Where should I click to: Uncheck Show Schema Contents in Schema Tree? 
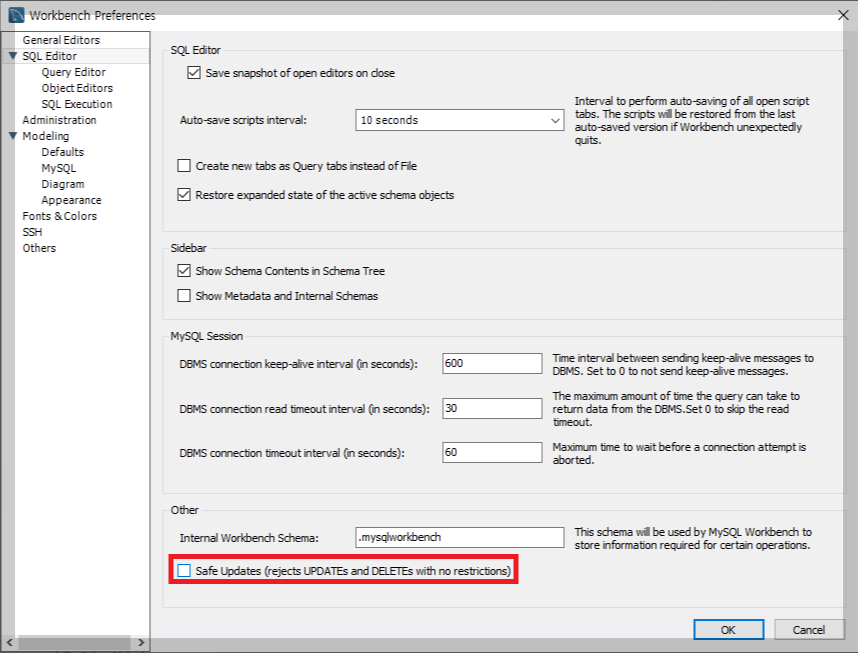pos(184,271)
